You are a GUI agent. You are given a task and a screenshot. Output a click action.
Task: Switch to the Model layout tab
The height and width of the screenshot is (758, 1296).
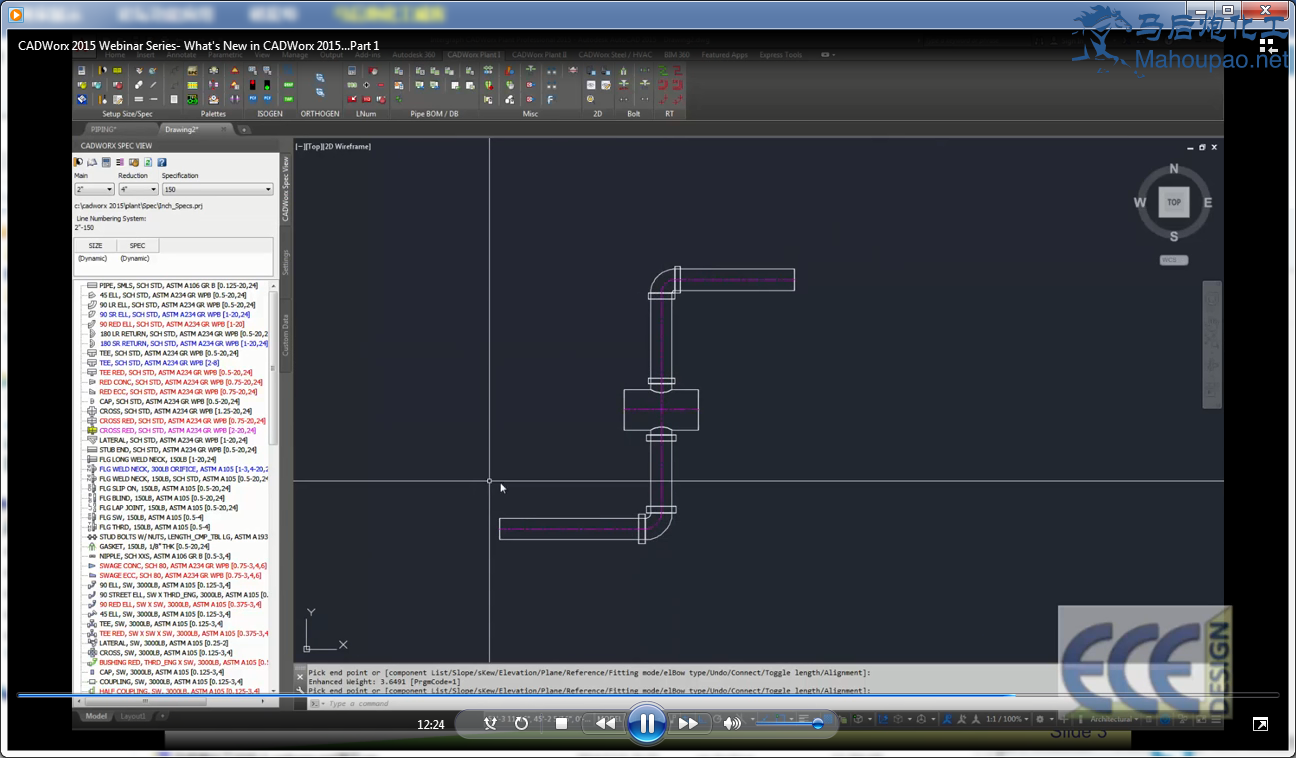[x=96, y=716]
